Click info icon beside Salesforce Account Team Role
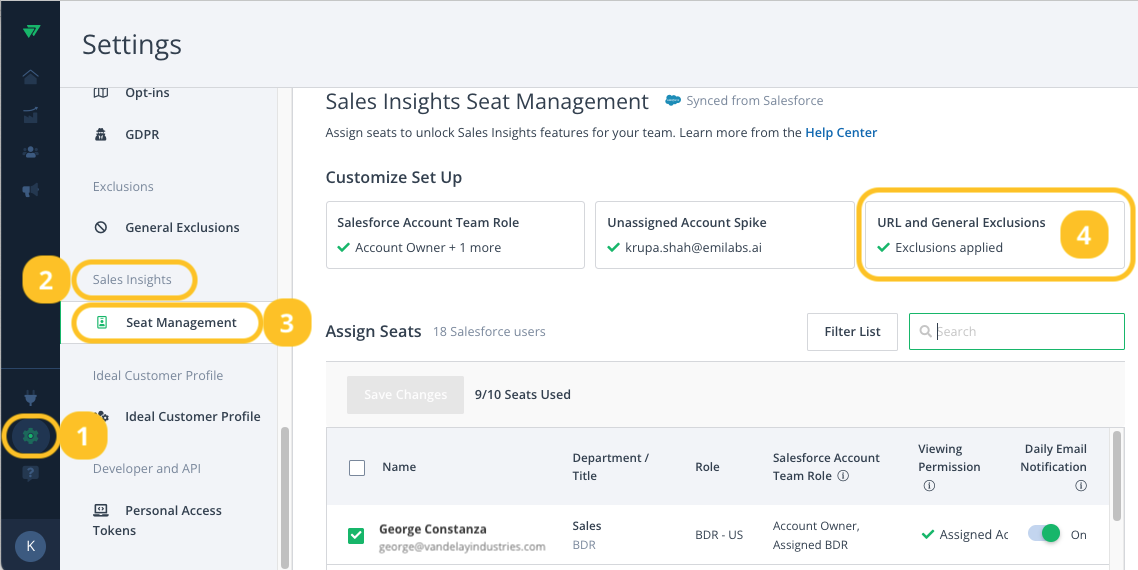Image resolution: width=1138 pixels, height=570 pixels. pyautogui.click(x=843, y=476)
